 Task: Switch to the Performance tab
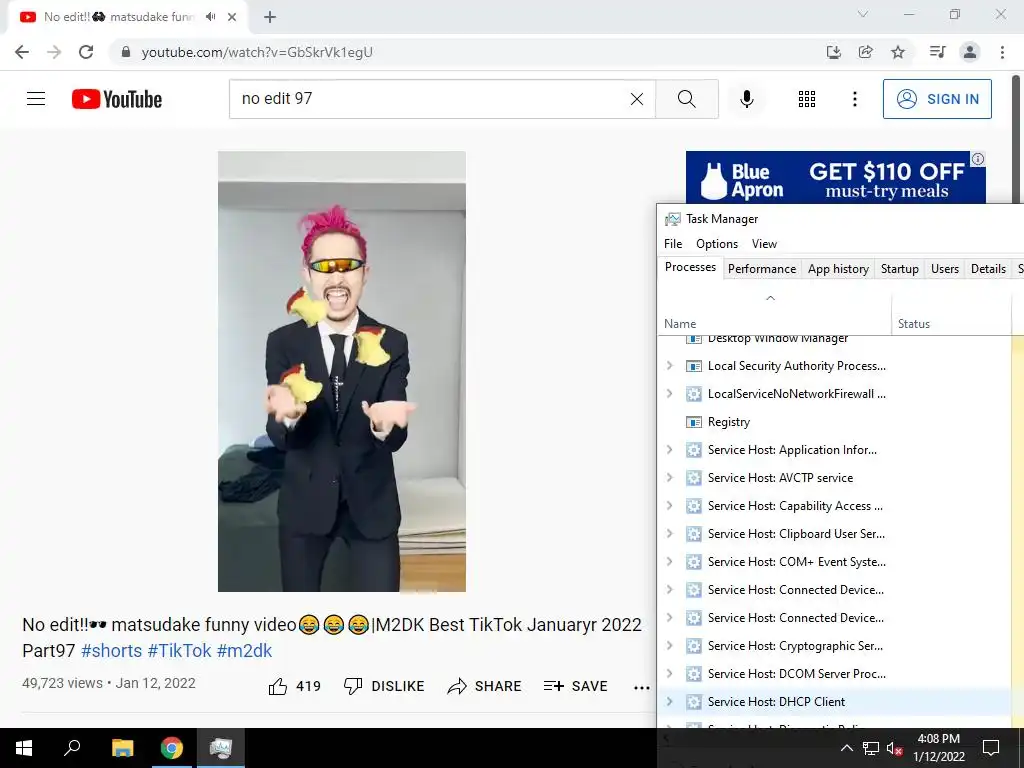pos(761,268)
